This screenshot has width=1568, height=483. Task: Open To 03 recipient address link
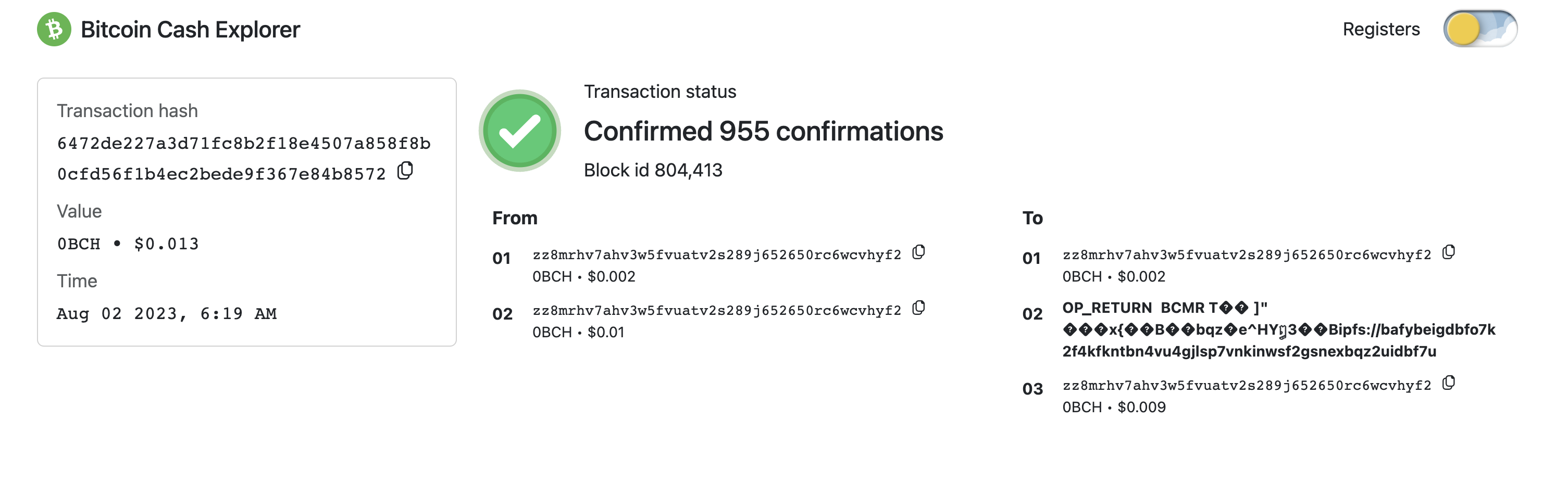pos(1247,386)
